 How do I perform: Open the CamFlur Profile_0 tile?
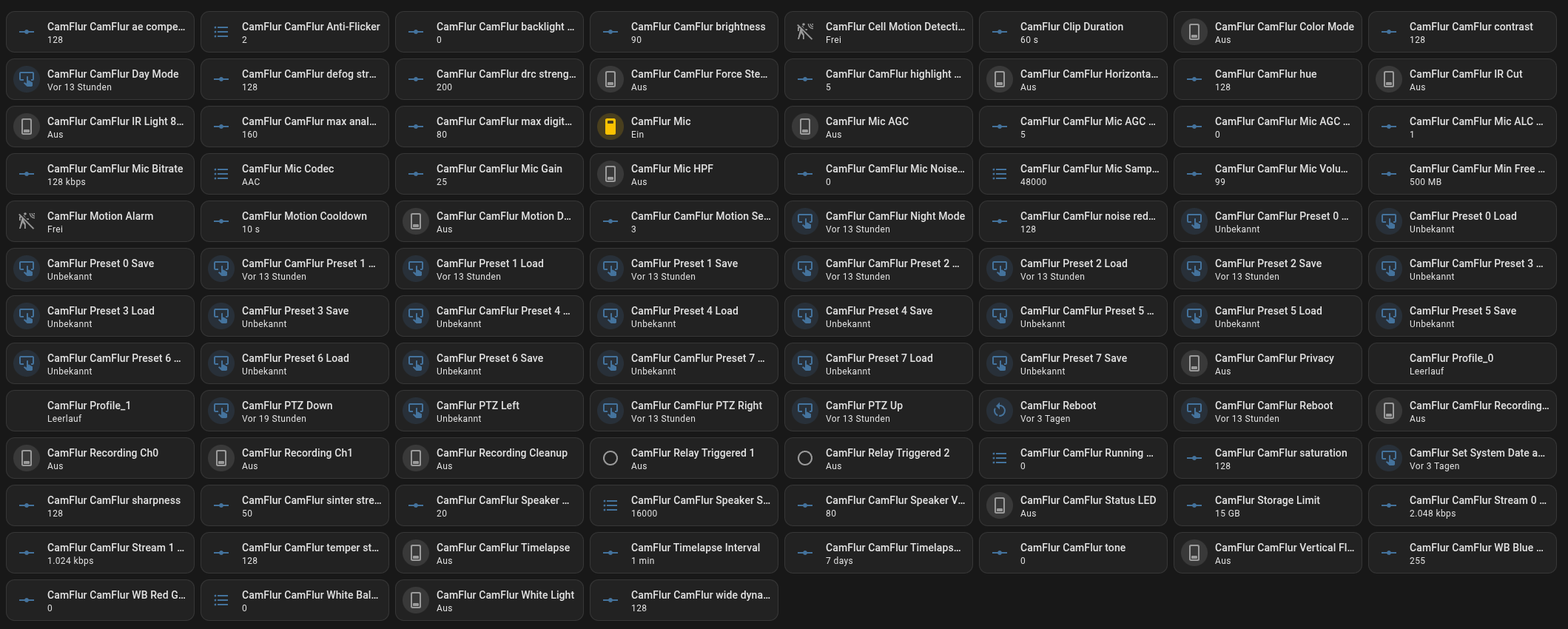1461,363
